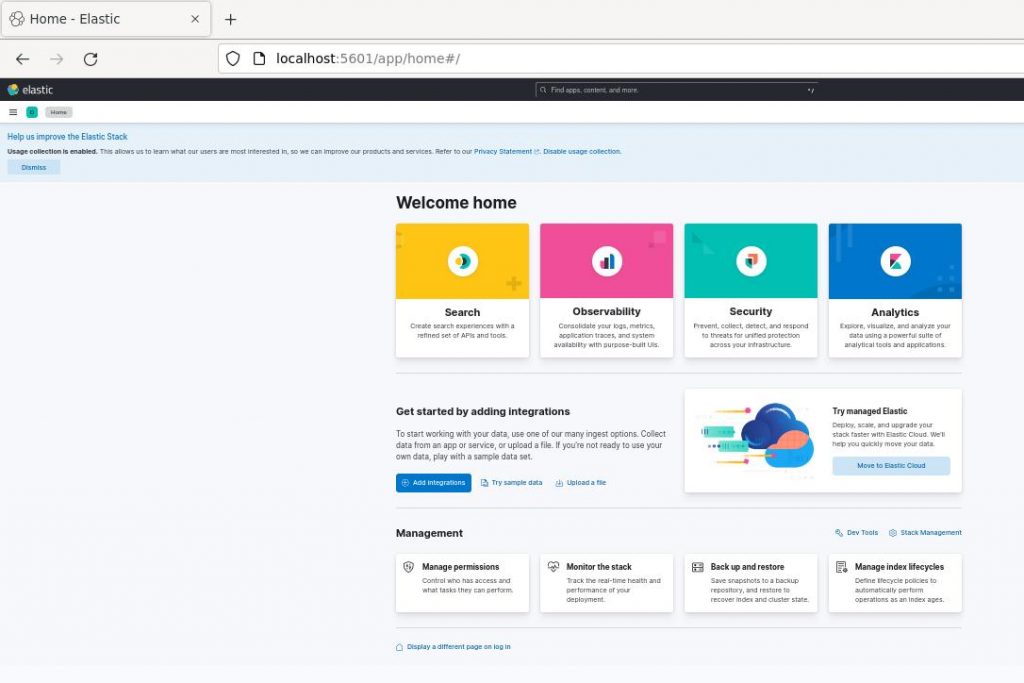Click the Upload a file icon

pos(559,483)
